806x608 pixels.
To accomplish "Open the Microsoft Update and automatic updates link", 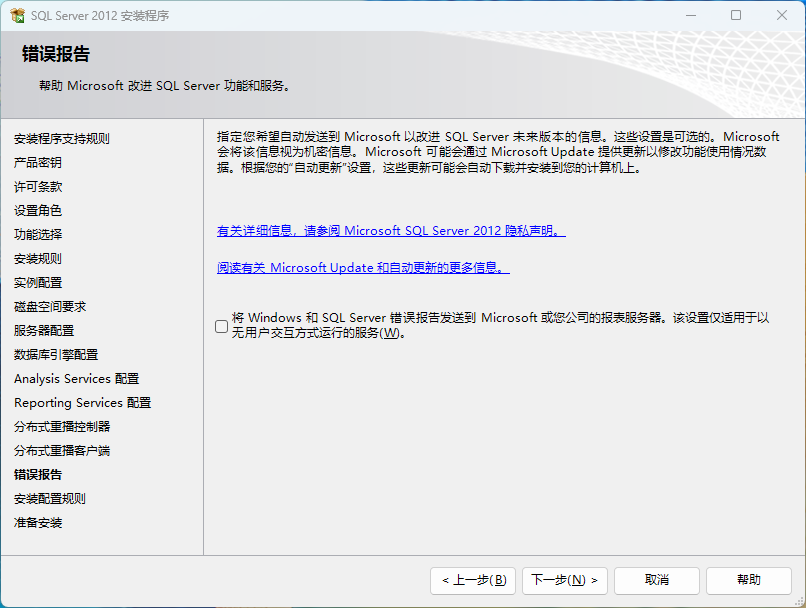I will 363,268.
